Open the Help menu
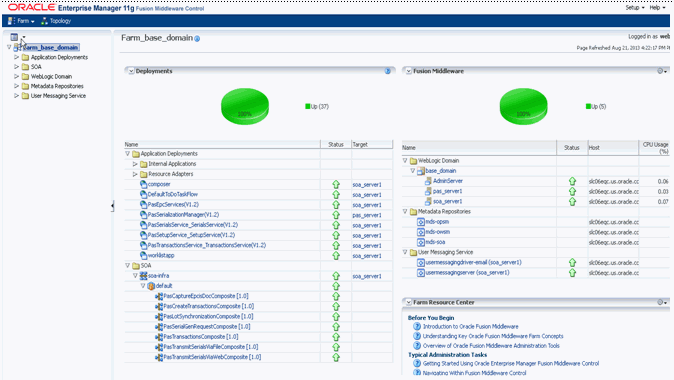Image resolution: width=674 pixels, height=380 pixels. (x=657, y=7)
